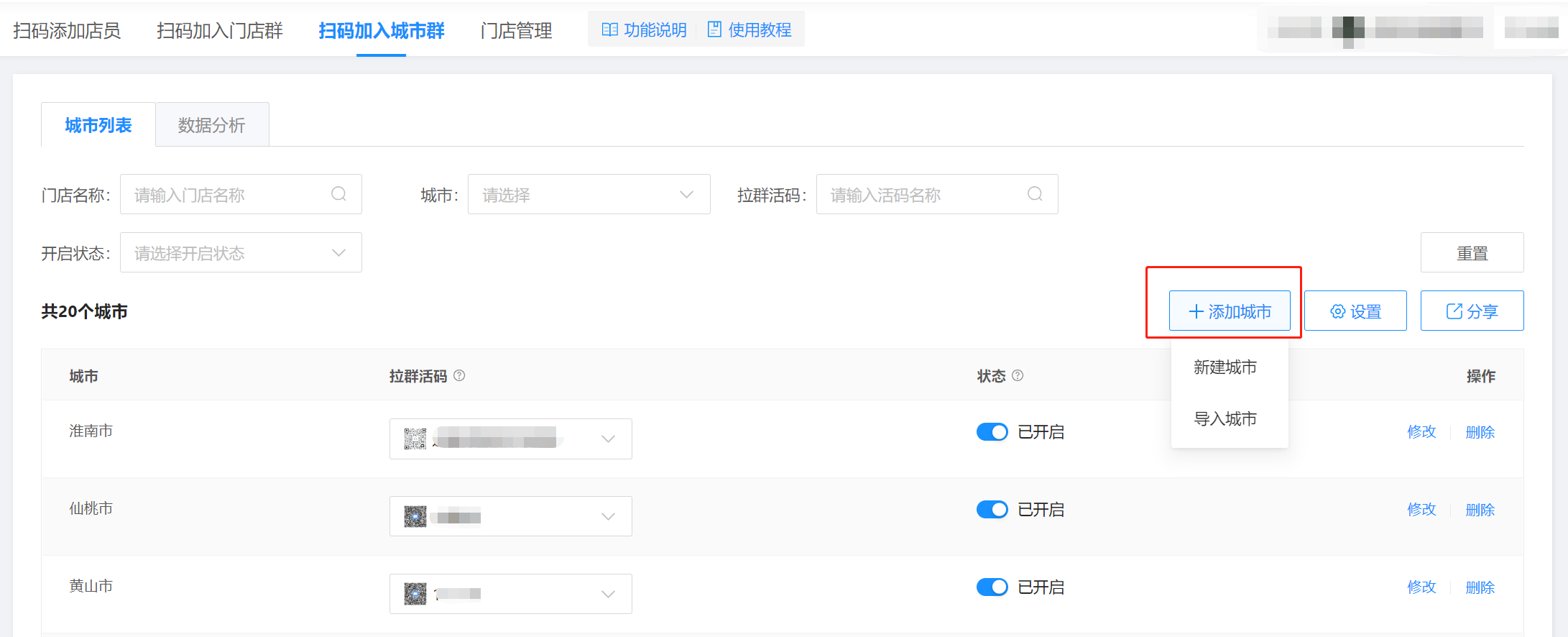Select 新建城市 from the menu
Viewport: 1568px width, 637px height.
click(x=1225, y=367)
